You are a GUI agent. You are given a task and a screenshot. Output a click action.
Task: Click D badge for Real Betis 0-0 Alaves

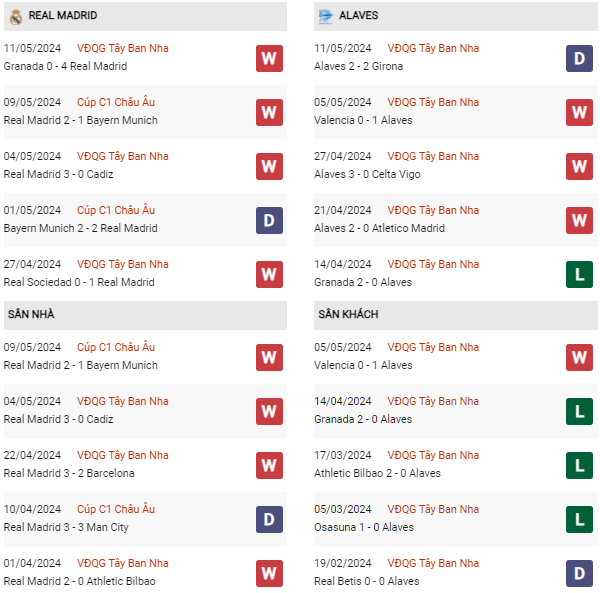(579, 573)
